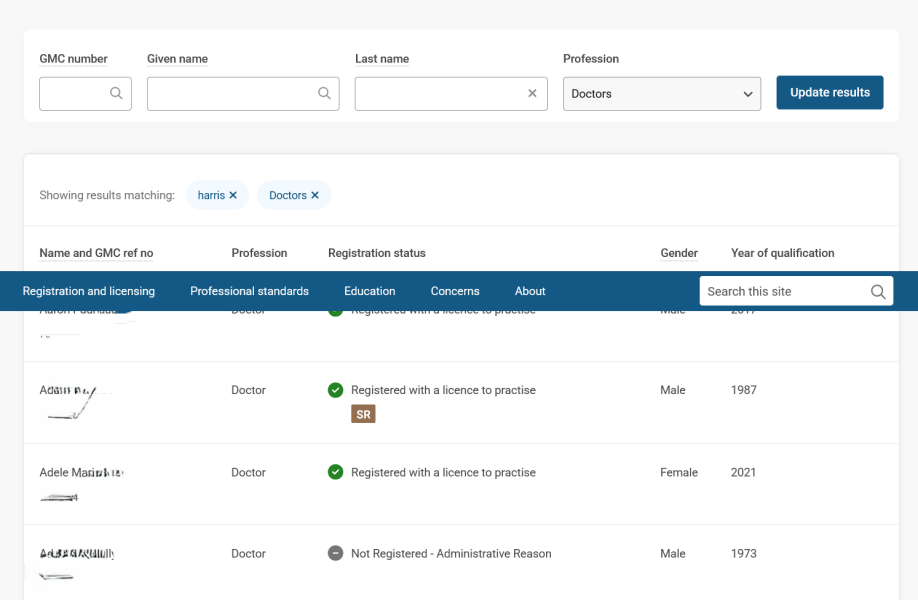918x600 pixels.
Task: Click the GMC number search magnifier icon
Action: click(x=116, y=93)
